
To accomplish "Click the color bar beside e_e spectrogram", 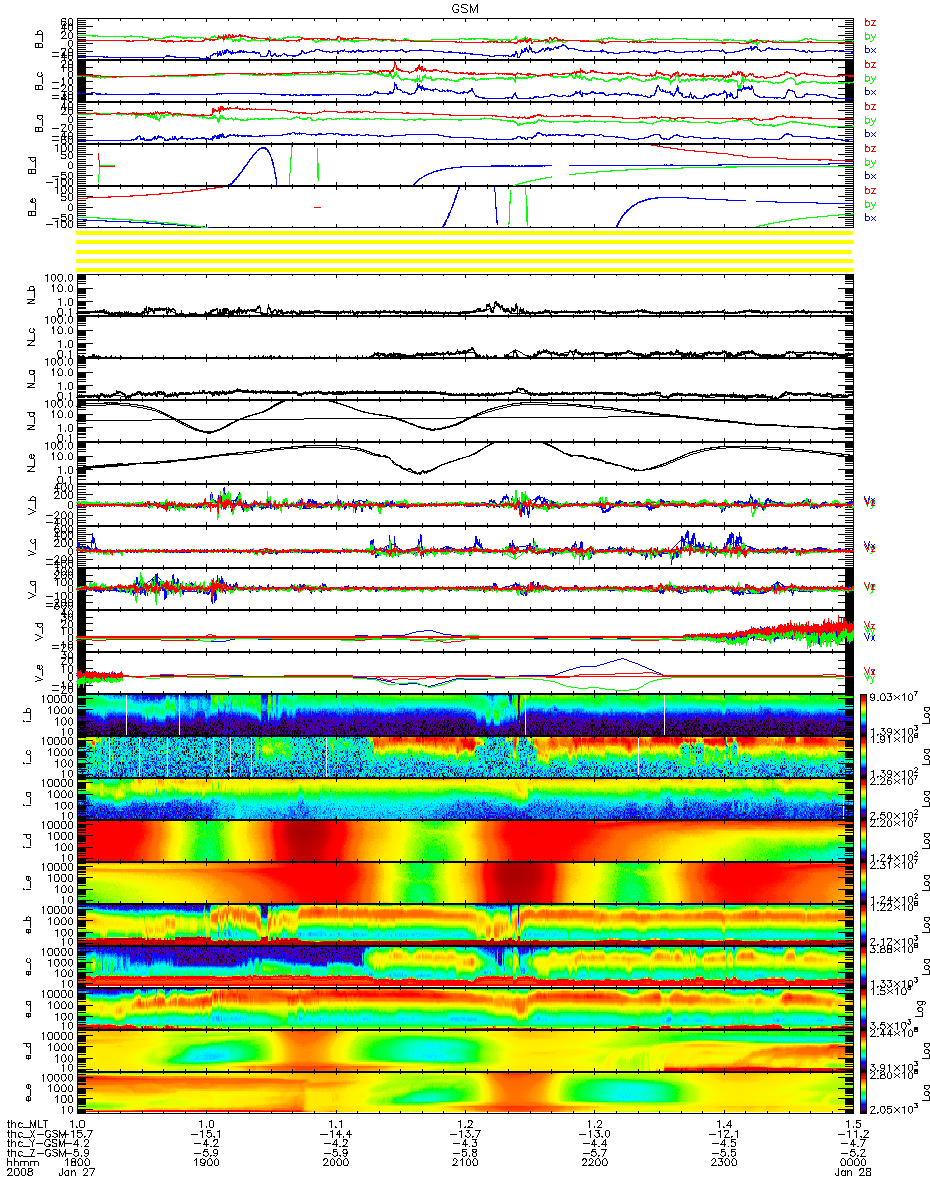I will 861,1093.
